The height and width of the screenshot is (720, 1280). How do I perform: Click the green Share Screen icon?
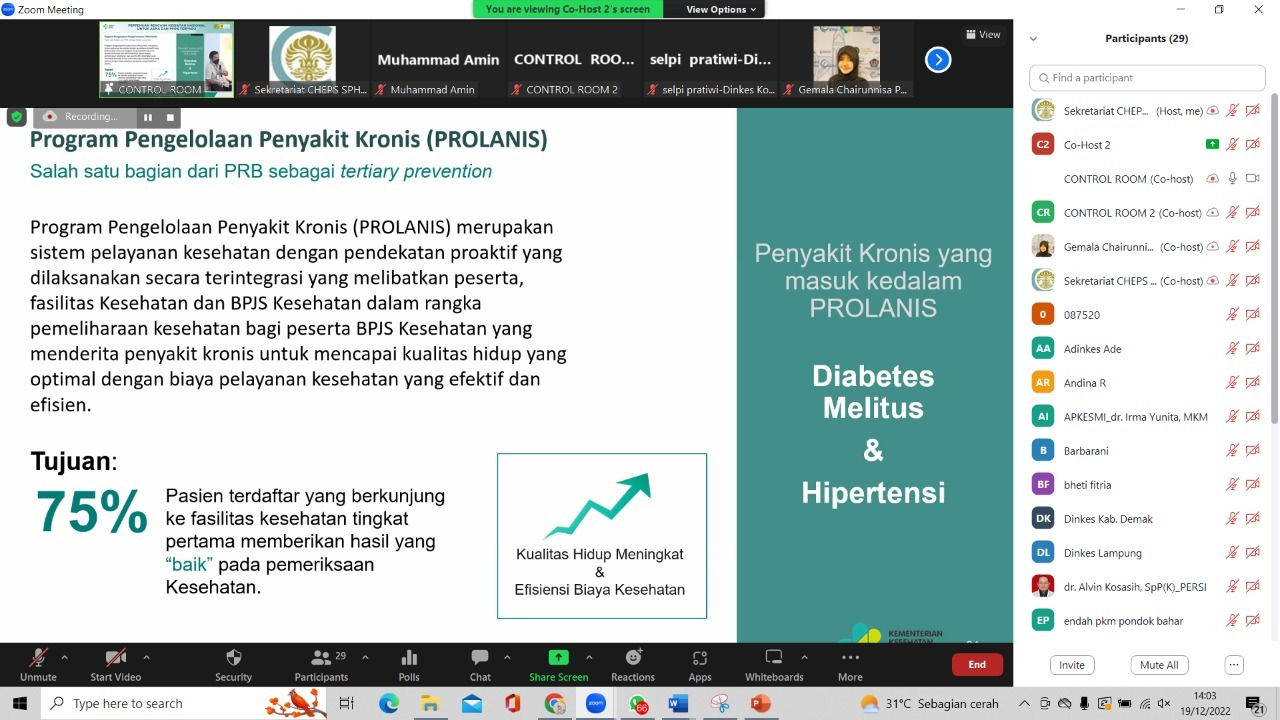tap(558, 658)
